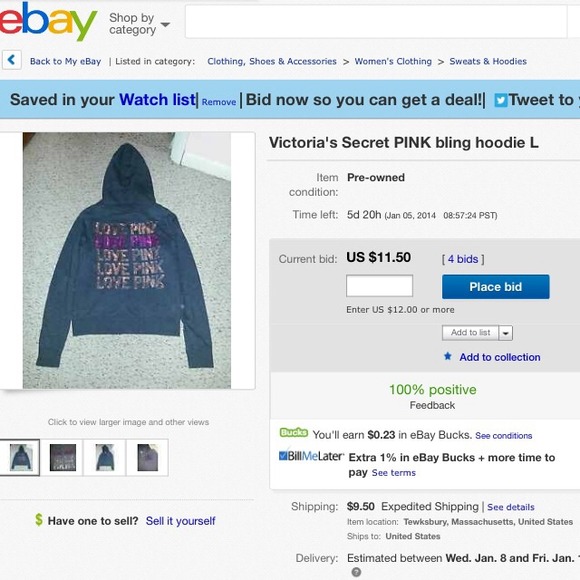Viewport: 580px width, 580px height.
Task: Click the Twitter bird icon
Action: 501,100
